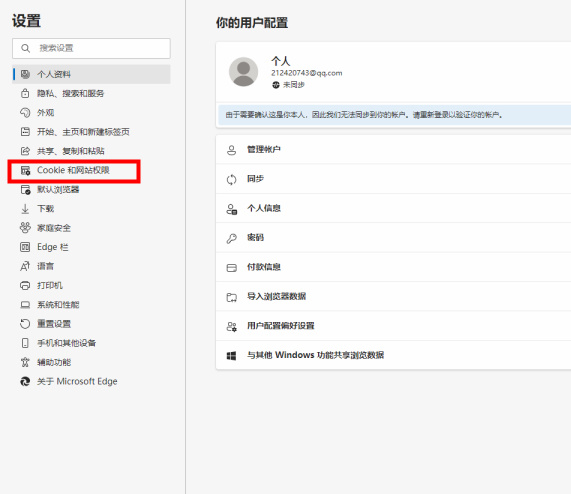Open 个人资料 settings section
Screen dimensions: 571x494
pos(91,74)
